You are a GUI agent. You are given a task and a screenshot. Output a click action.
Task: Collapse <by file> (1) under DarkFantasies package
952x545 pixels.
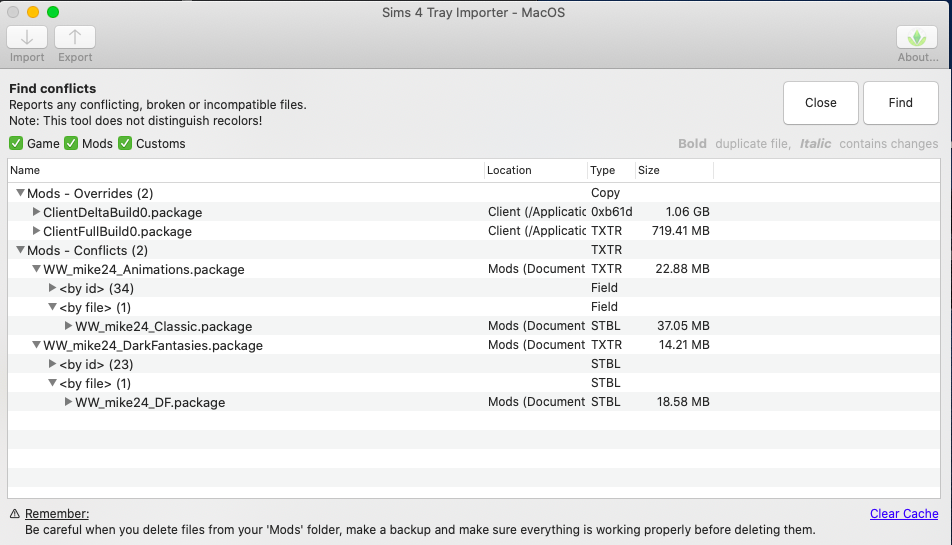(52, 383)
